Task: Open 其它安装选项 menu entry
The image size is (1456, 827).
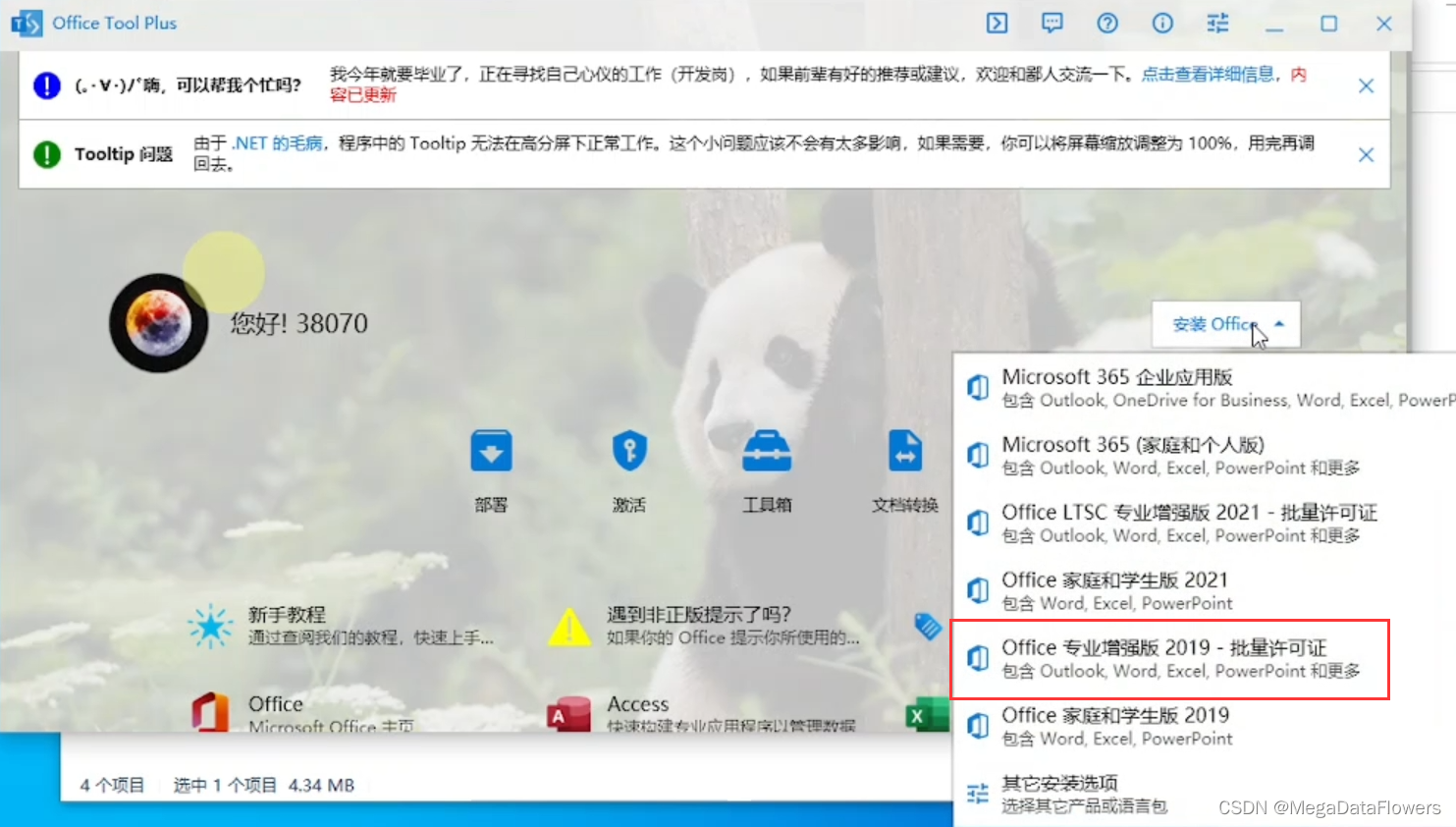Action: (x=1205, y=795)
